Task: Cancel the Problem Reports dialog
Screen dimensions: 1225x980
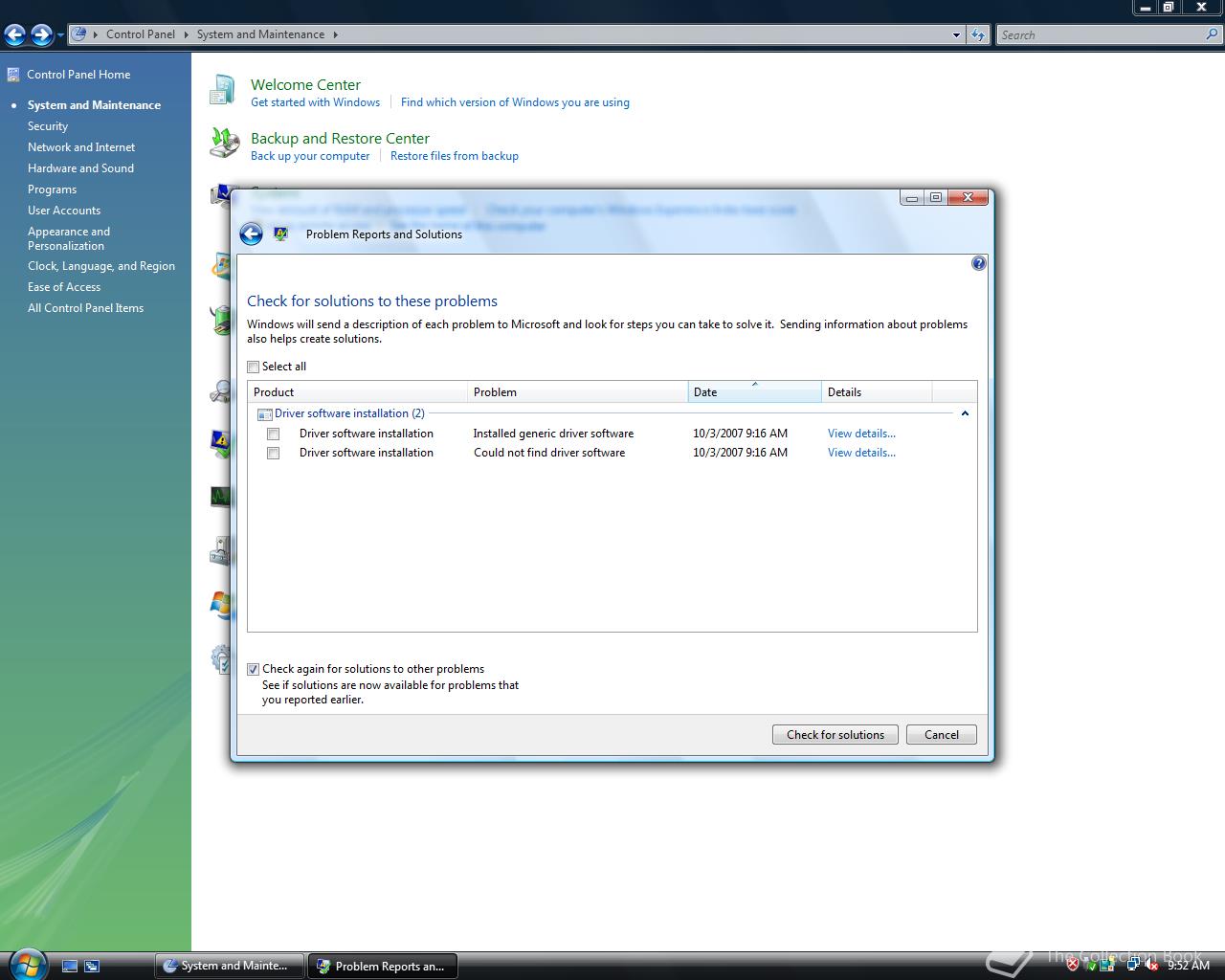Action: (x=942, y=735)
